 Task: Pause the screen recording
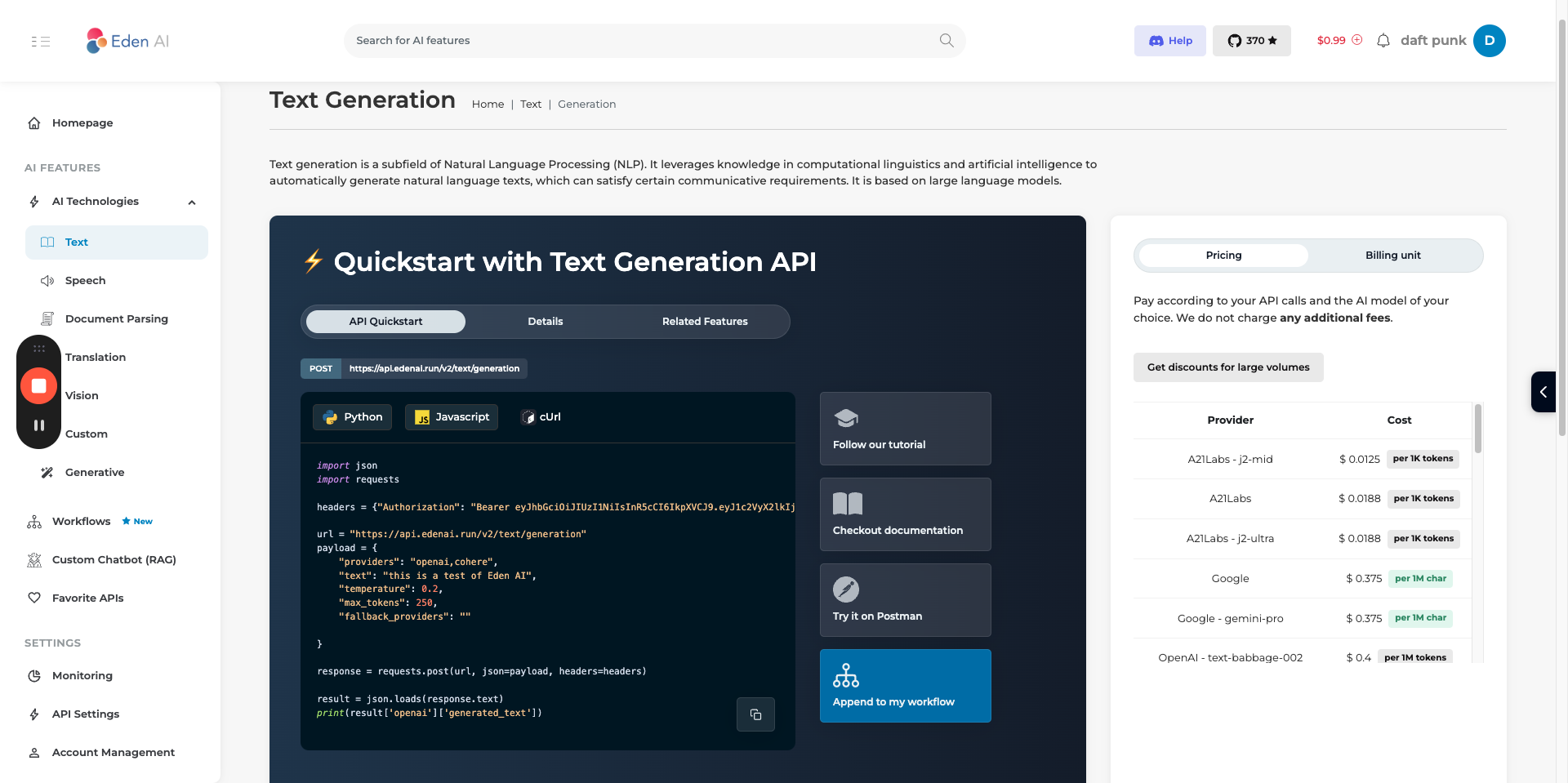tap(38, 425)
